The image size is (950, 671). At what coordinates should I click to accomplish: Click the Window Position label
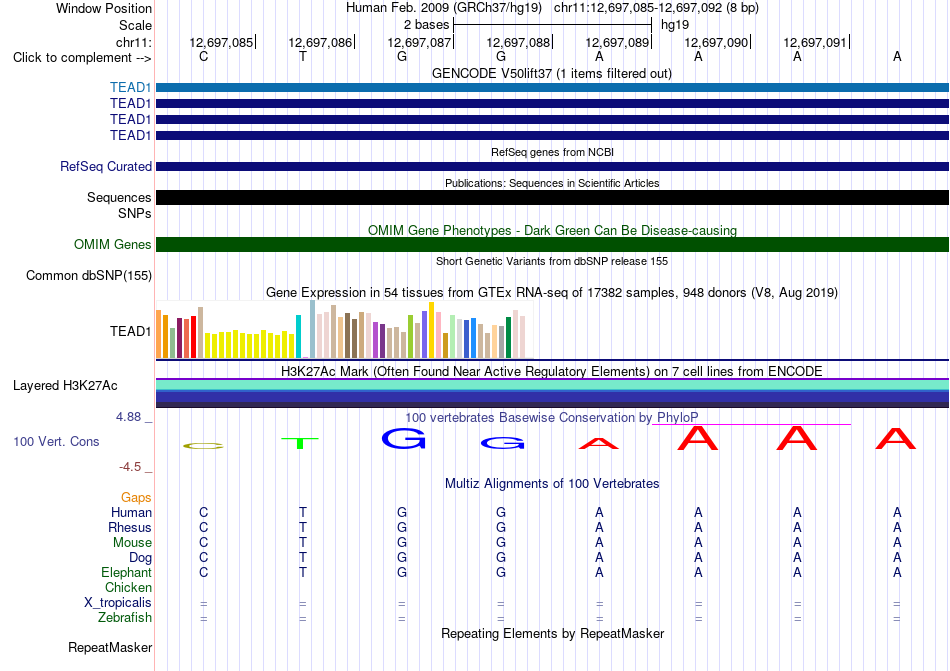coord(104,8)
